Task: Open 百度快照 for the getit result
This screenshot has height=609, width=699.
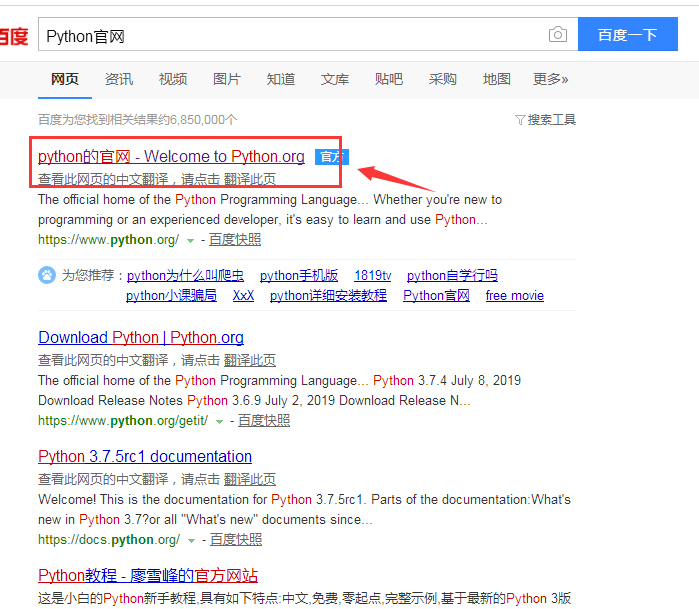Action: tap(264, 421)
